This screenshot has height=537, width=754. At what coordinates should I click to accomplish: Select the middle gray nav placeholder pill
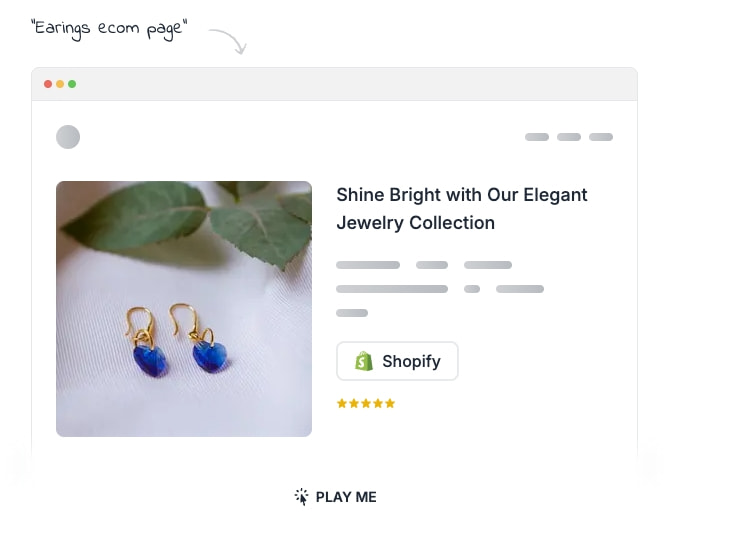(569, 137)
